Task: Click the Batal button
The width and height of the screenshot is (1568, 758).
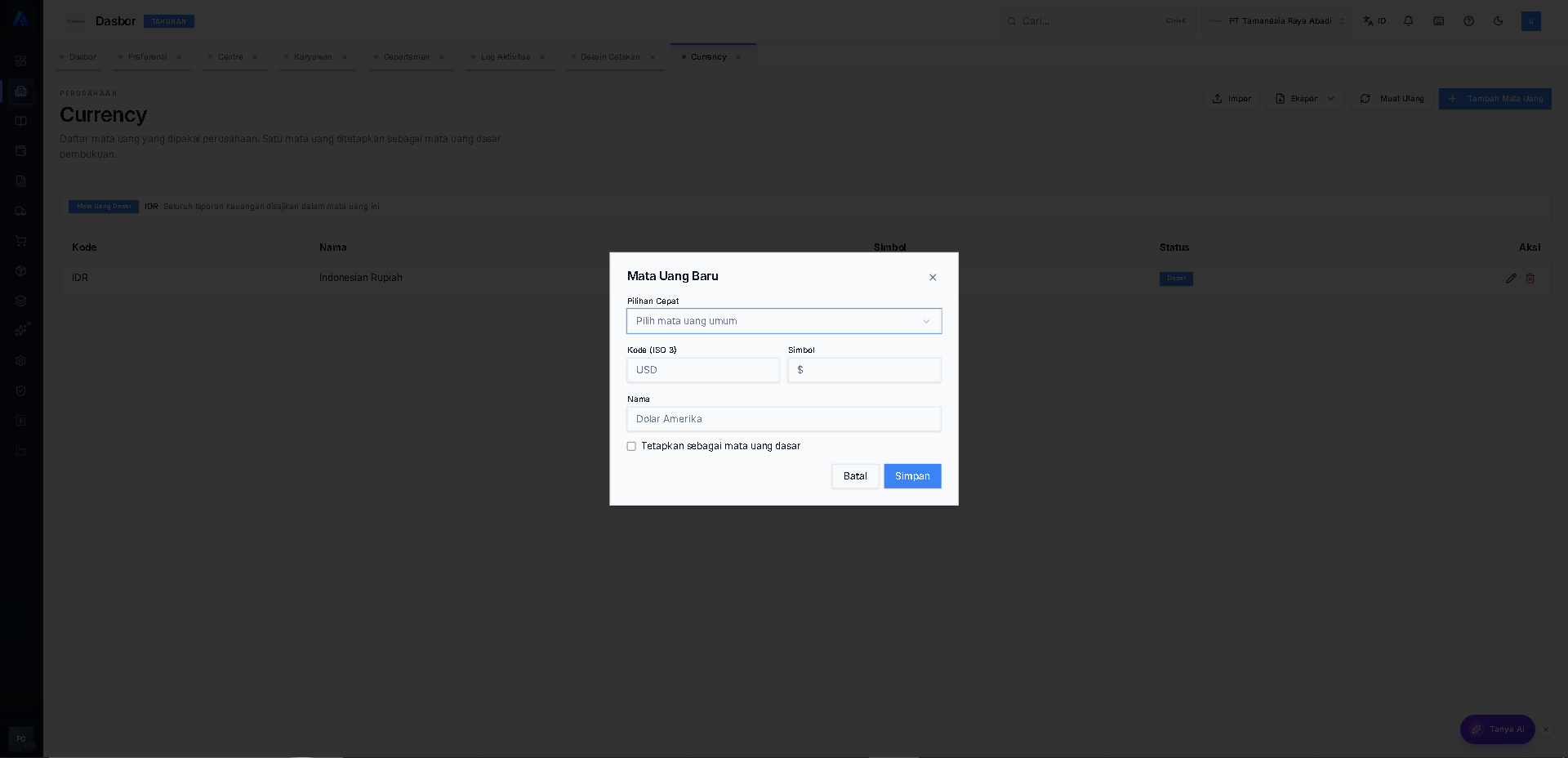Action: 855,476
